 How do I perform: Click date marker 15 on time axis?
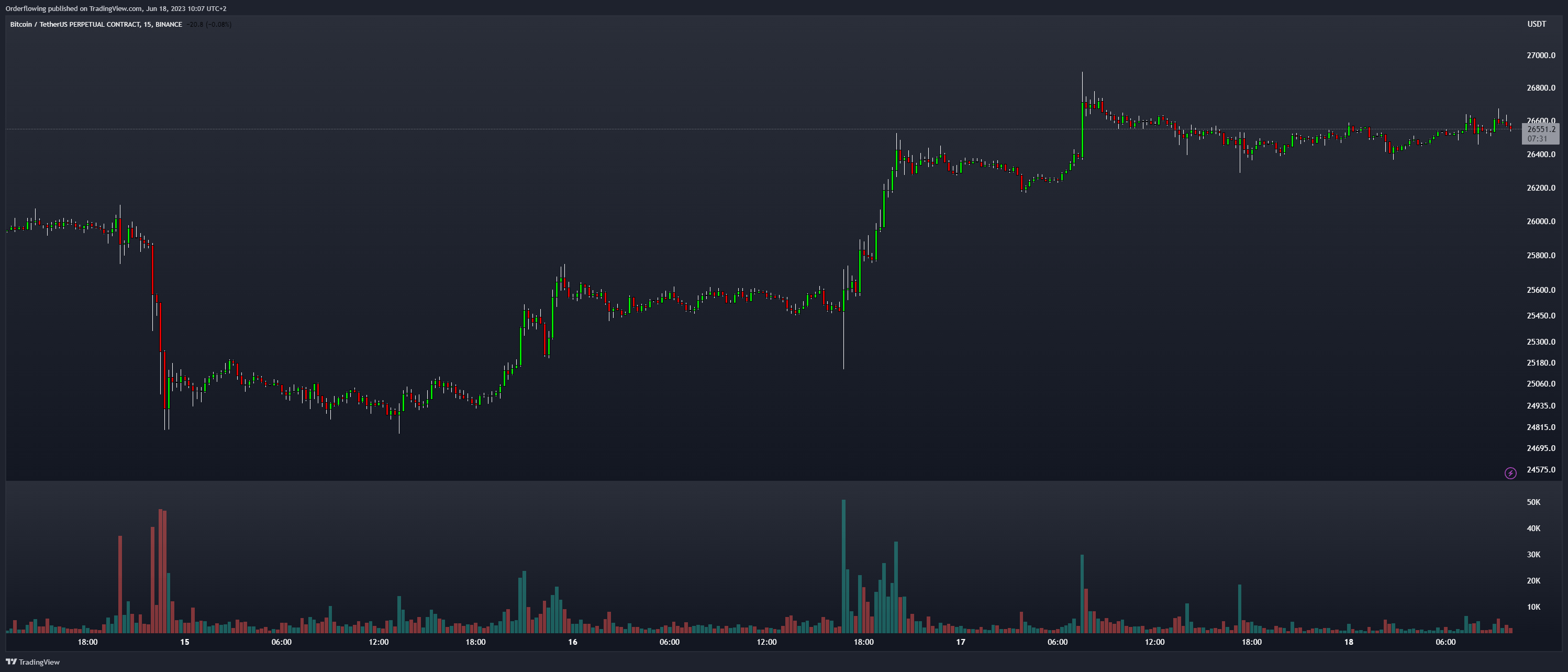click(184, 642)
